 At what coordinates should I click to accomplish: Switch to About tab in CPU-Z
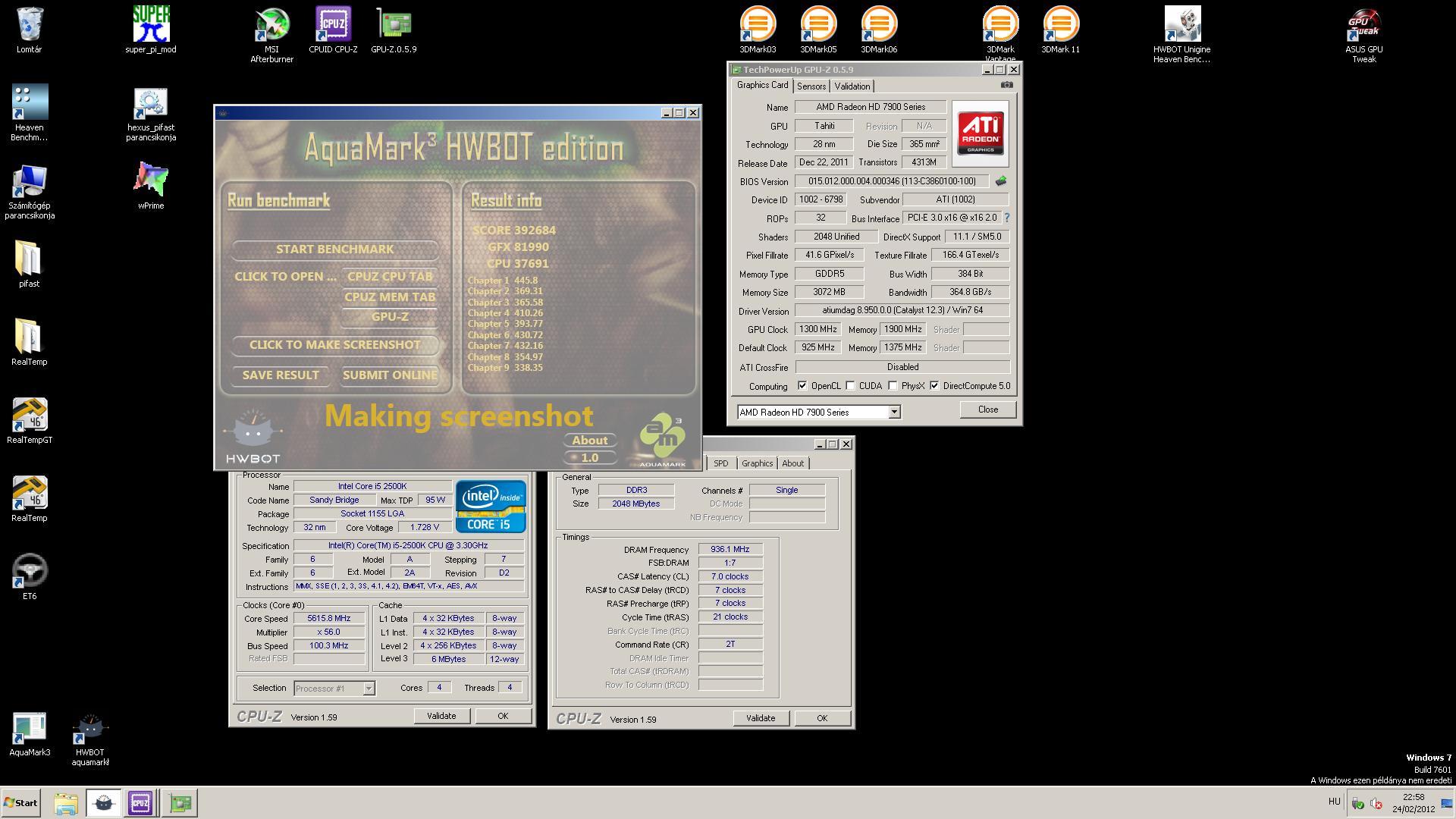tap(793, 463)
